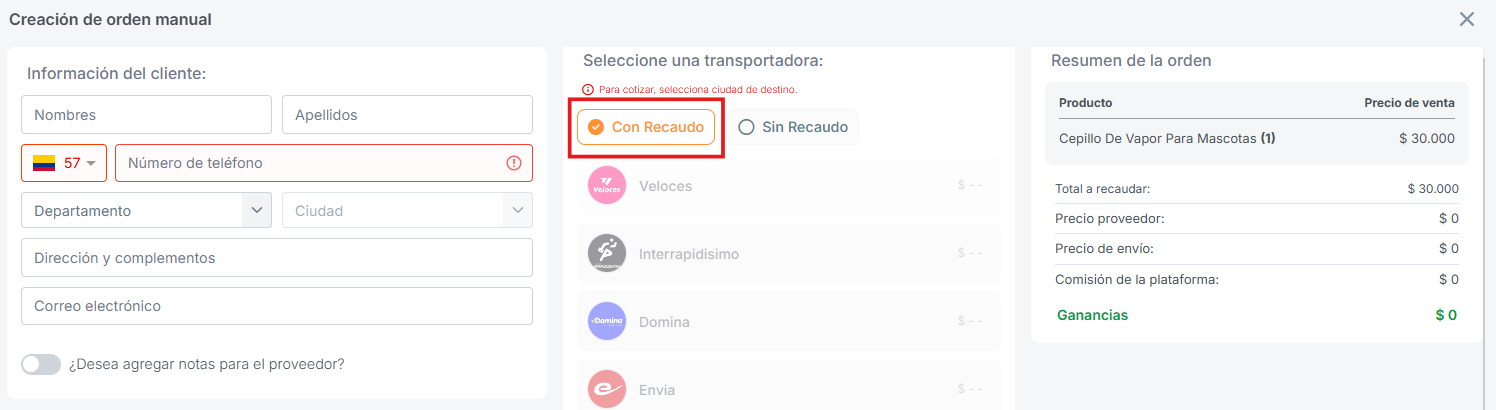The width and height of the screenshot is (1496, 410).
Task: Enable notes for the provider toggle
Action: click(x=41, y=364)
